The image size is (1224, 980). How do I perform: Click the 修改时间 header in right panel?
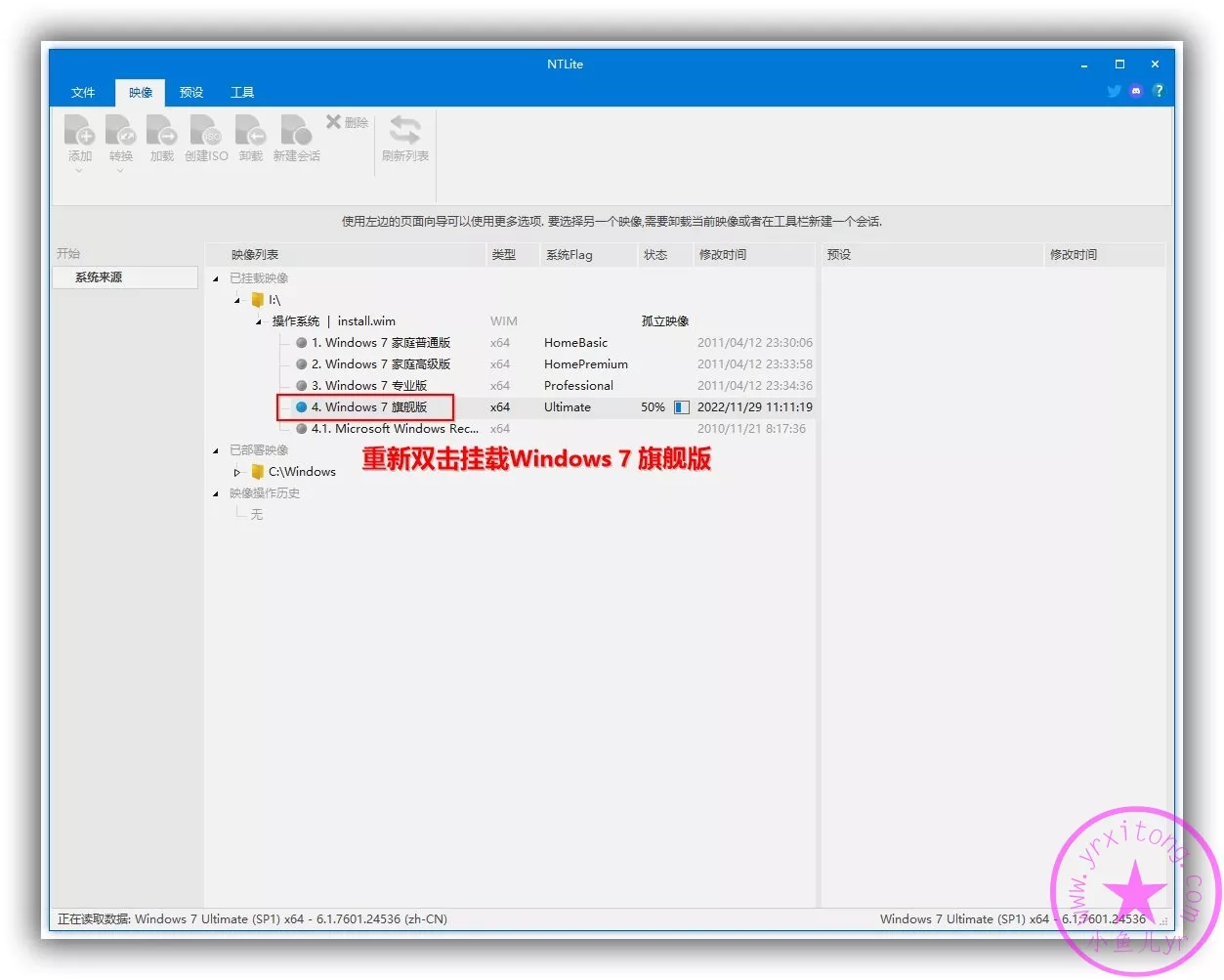click(x=1105, y=255)
